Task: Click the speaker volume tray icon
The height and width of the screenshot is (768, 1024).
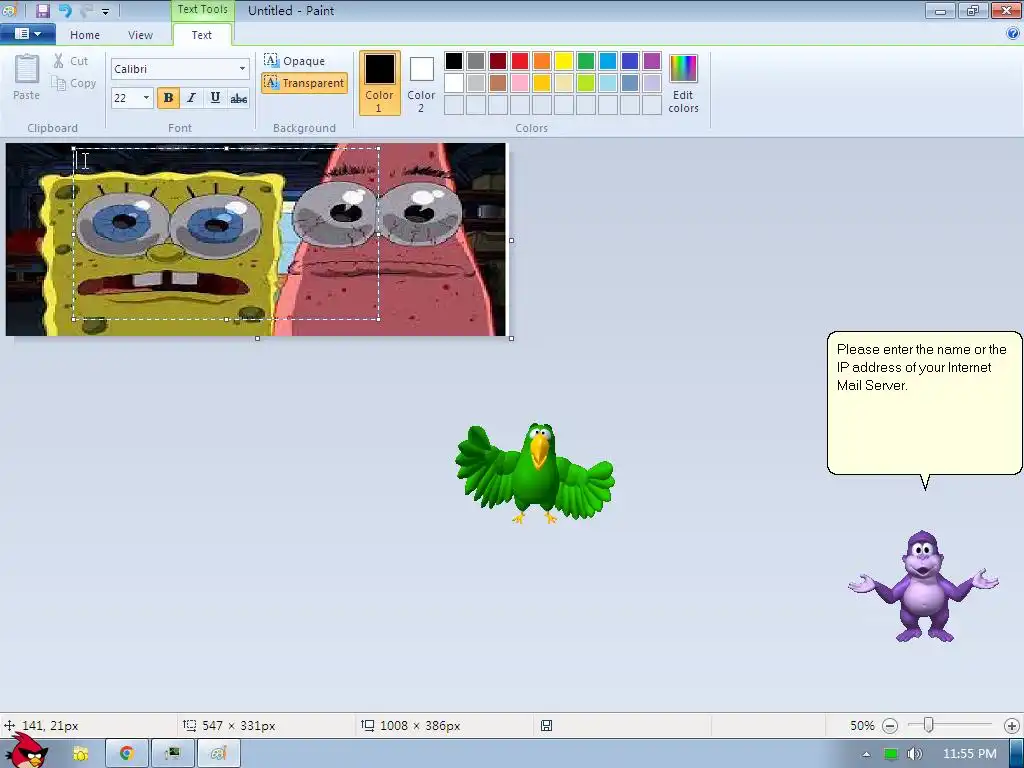Action: click(x=914, y=754)
